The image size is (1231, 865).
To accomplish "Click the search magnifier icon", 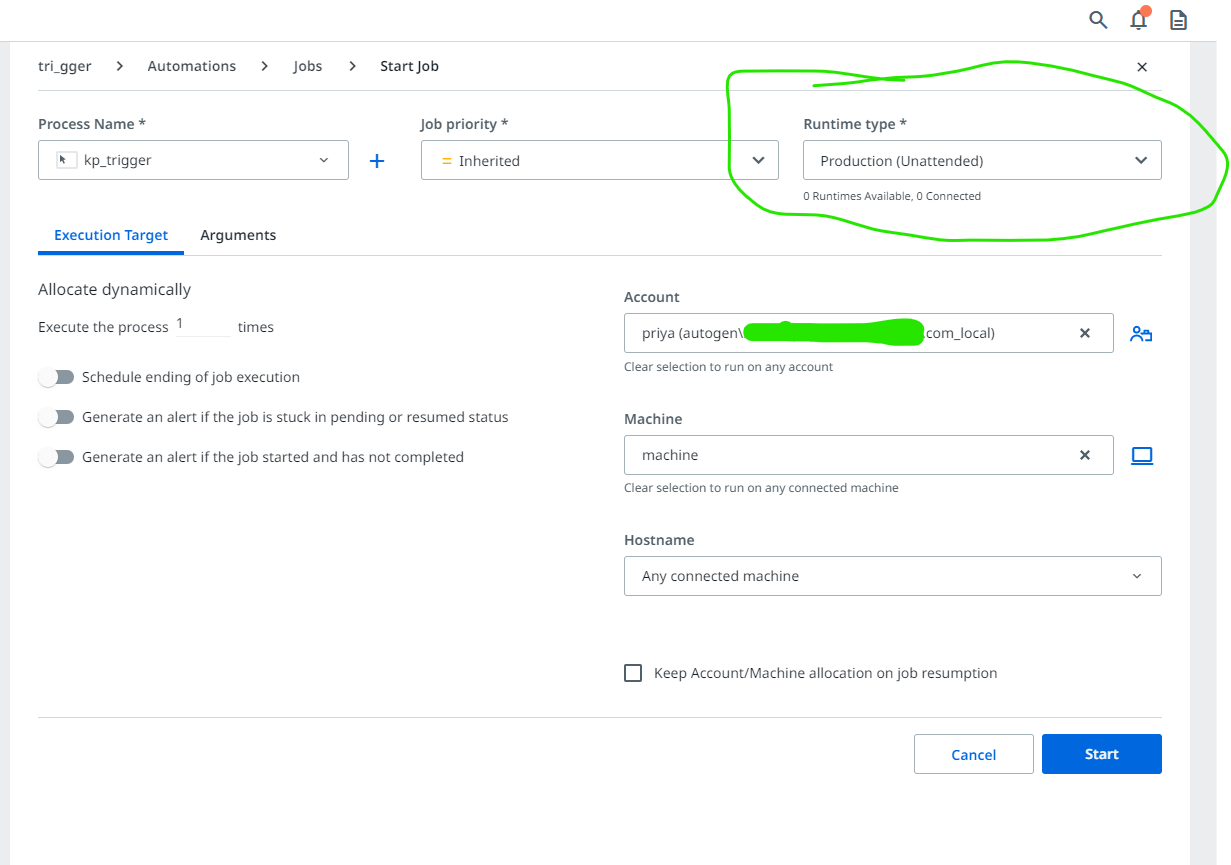I will 1098,20.
